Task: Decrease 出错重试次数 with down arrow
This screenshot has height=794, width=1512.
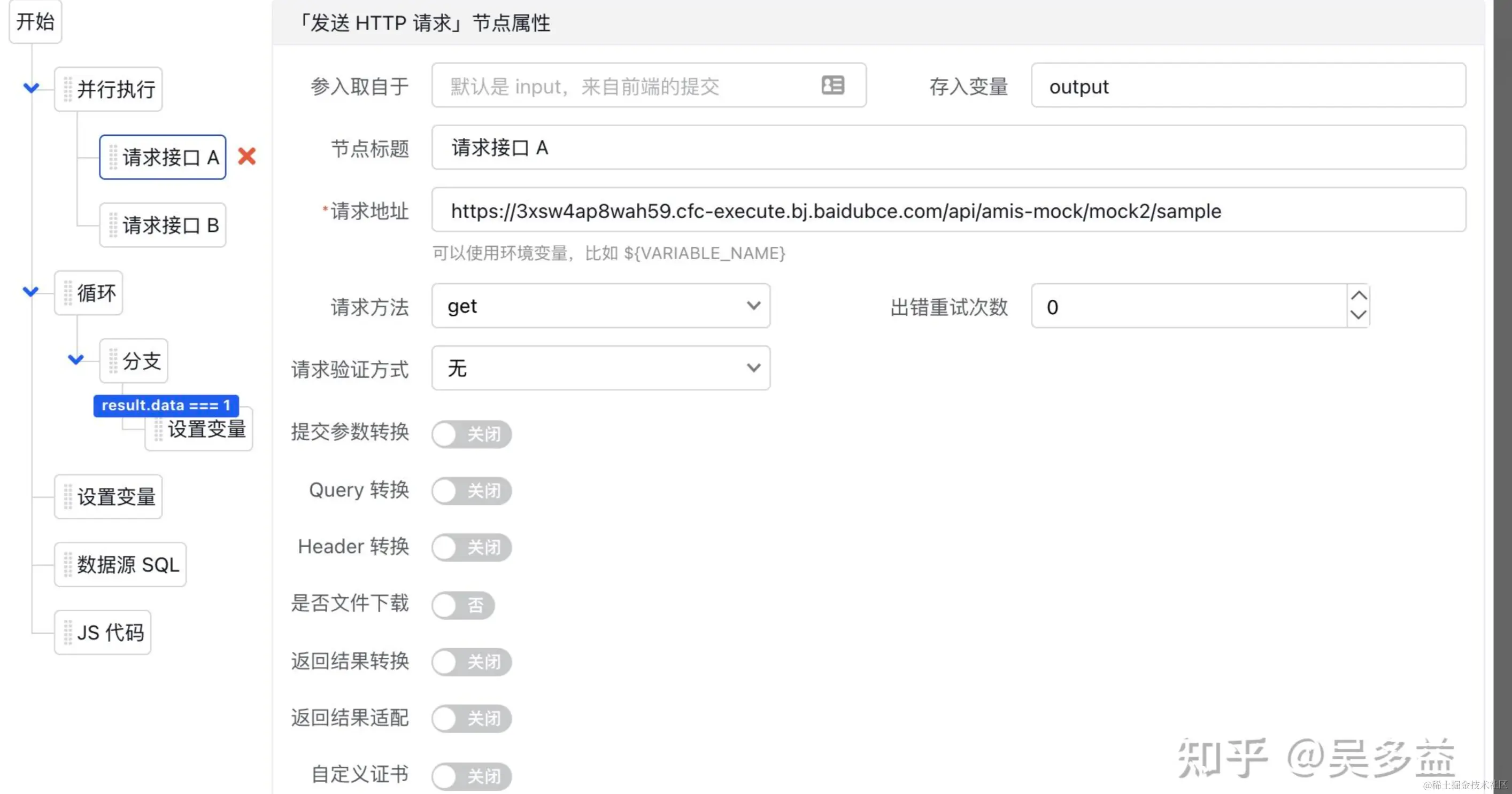Action: tap(1358, 315)
